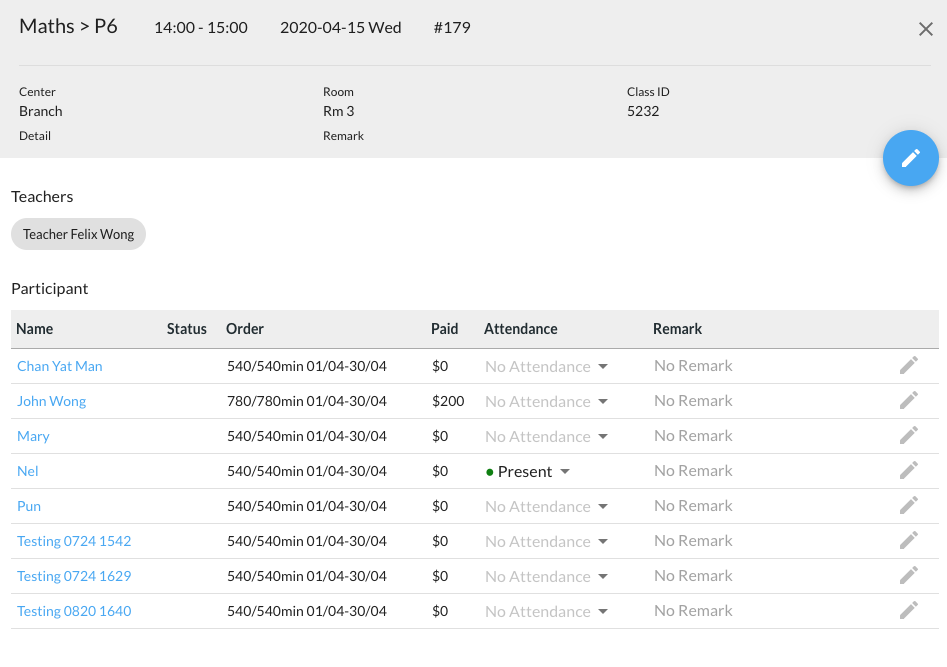Click the Nel participant name link
Image resolution: width=947 pixels, height=667 pixels.
pos(28,471)
